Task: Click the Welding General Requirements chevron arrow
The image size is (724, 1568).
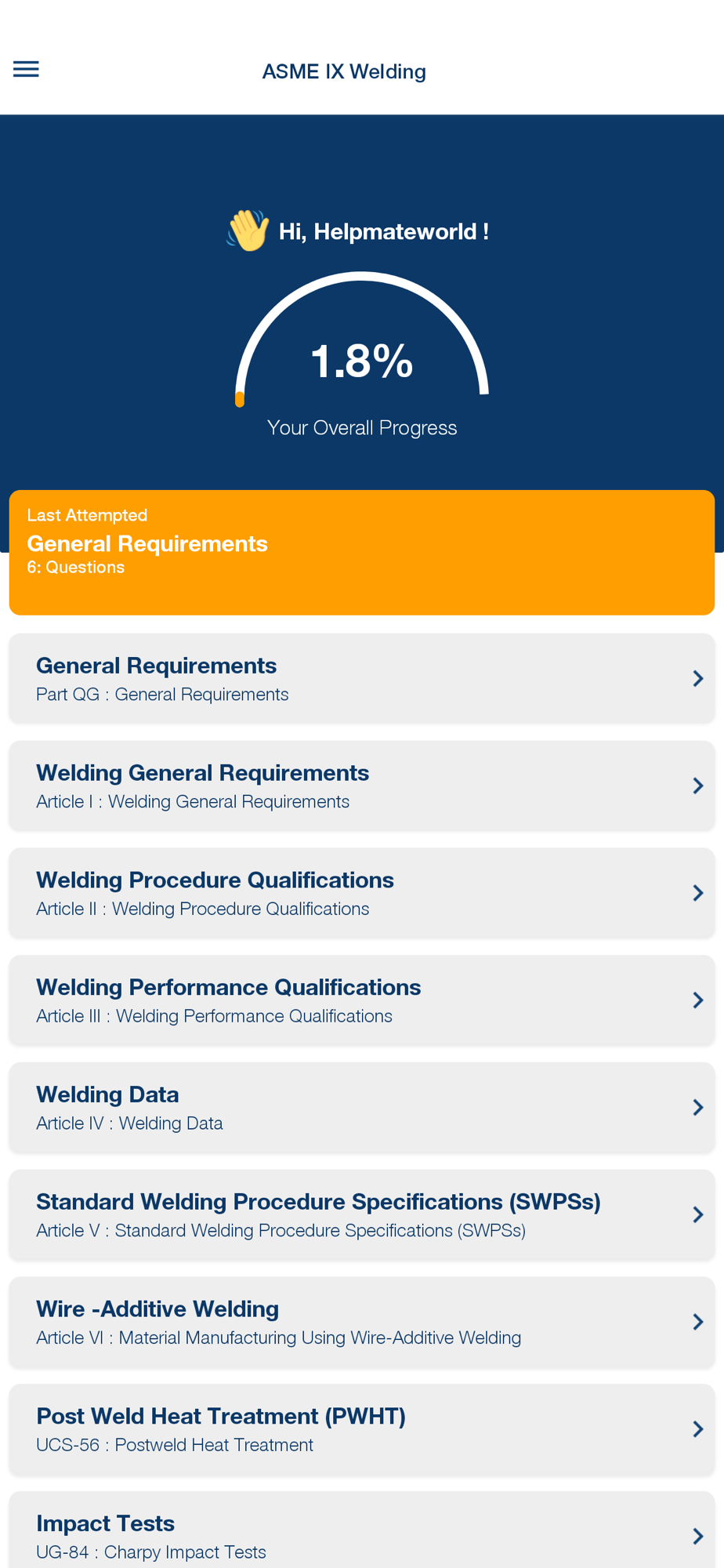Action: click(x=697, y=786)
